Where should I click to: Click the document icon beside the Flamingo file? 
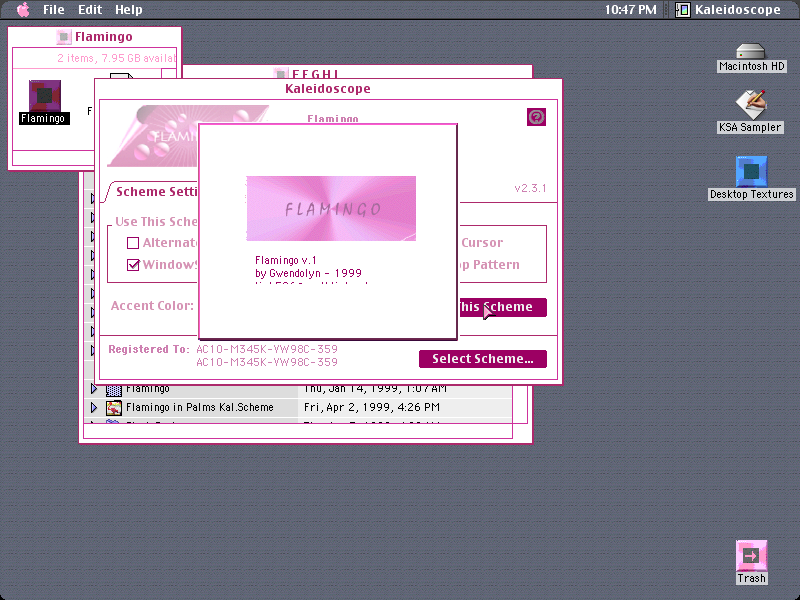pos(121,77)
